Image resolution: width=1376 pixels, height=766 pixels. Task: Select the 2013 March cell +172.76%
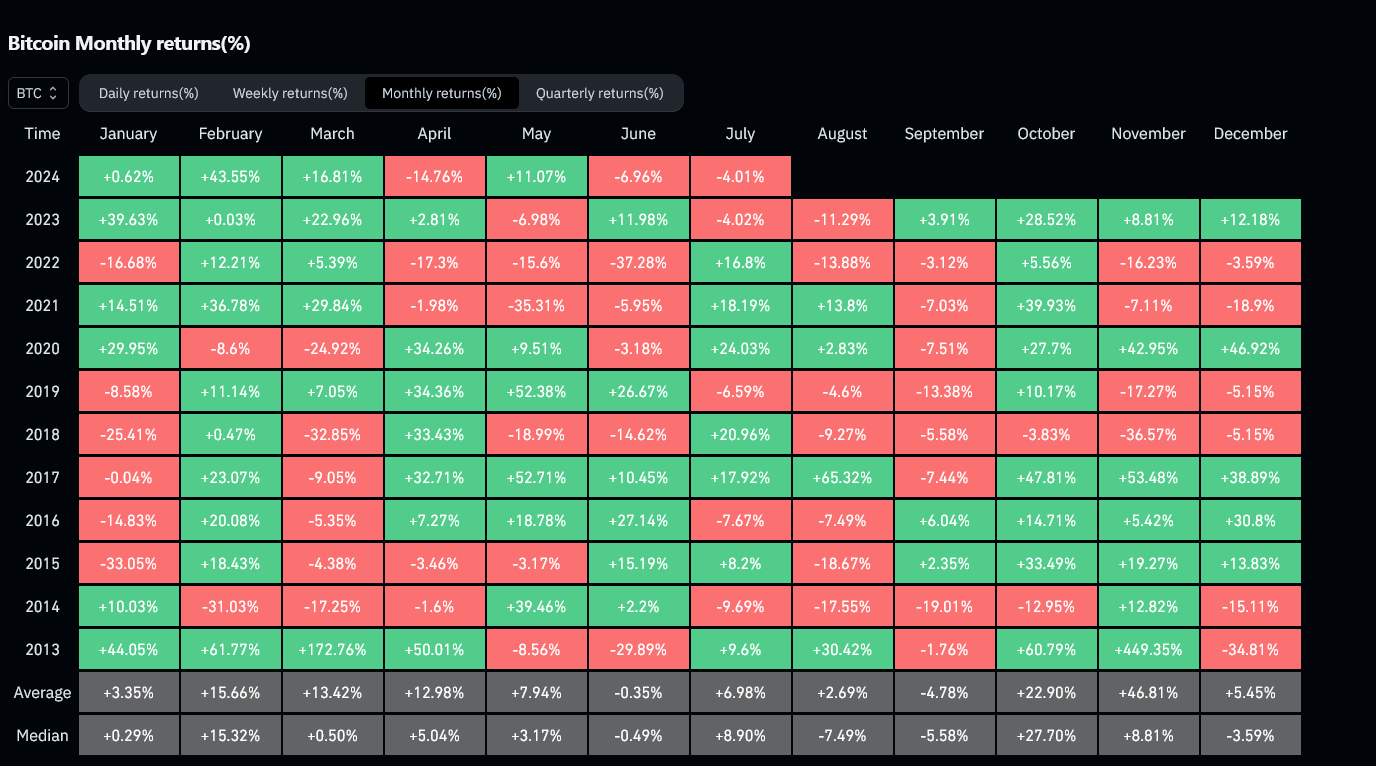pos(332,649)
